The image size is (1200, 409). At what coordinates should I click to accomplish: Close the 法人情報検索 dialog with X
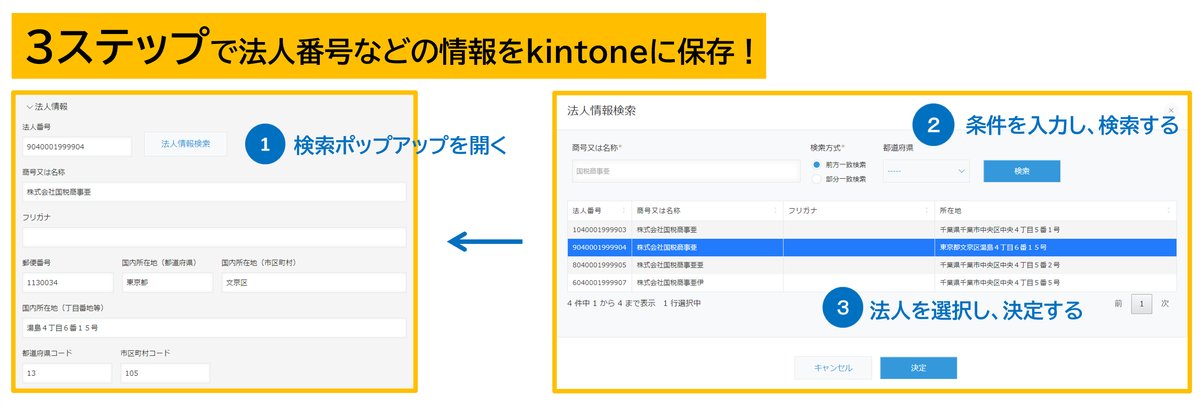1171,110
